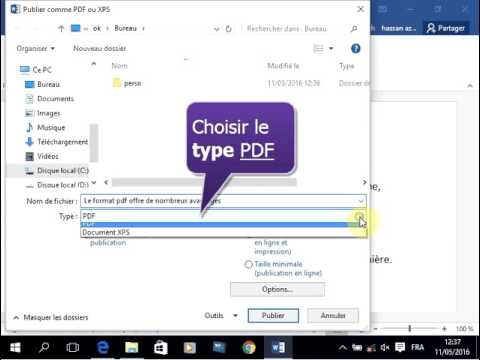The height and width of the screenshot is (360, 480).
Task: Choose the highlighted PDF option
Action: pyautogui.click(x=223, y=225)
